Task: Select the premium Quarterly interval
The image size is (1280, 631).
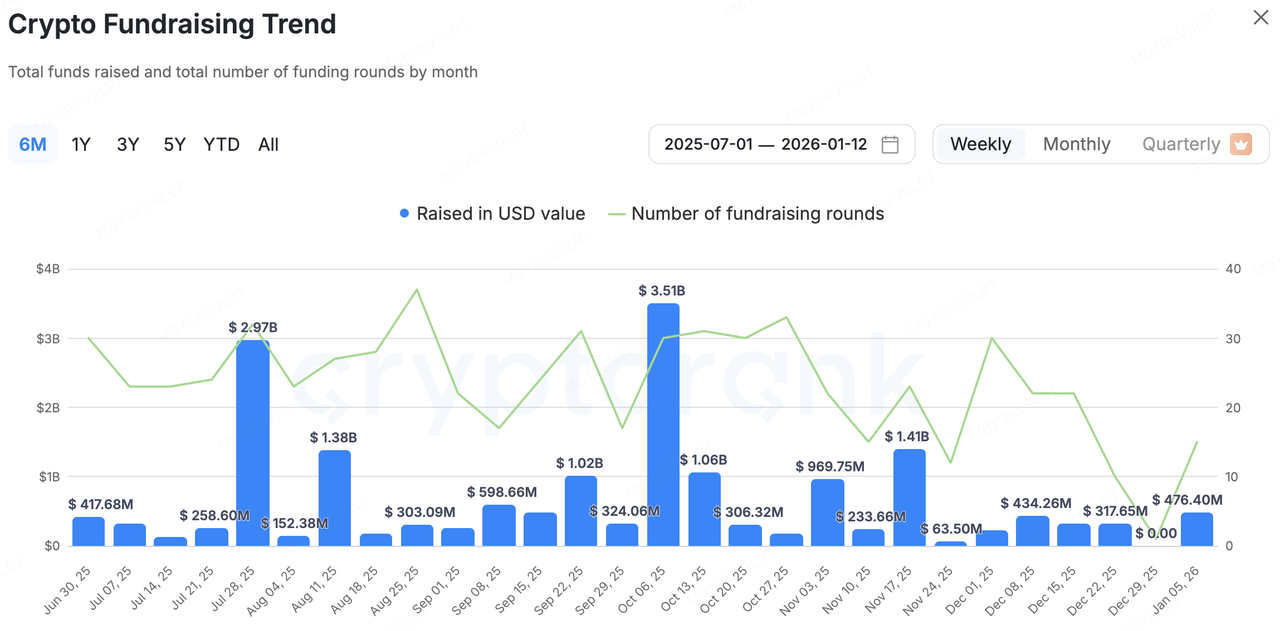Action: [1181, 144]
